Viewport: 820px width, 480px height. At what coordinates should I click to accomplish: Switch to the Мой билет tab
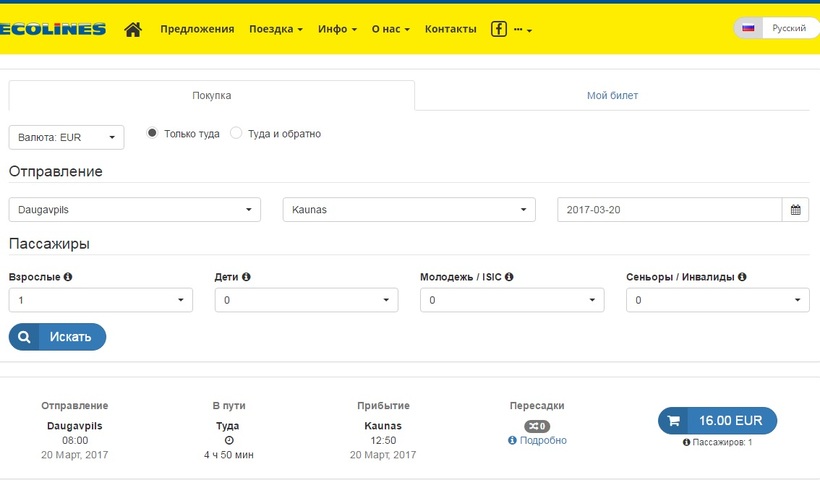(x=612, y=96)
